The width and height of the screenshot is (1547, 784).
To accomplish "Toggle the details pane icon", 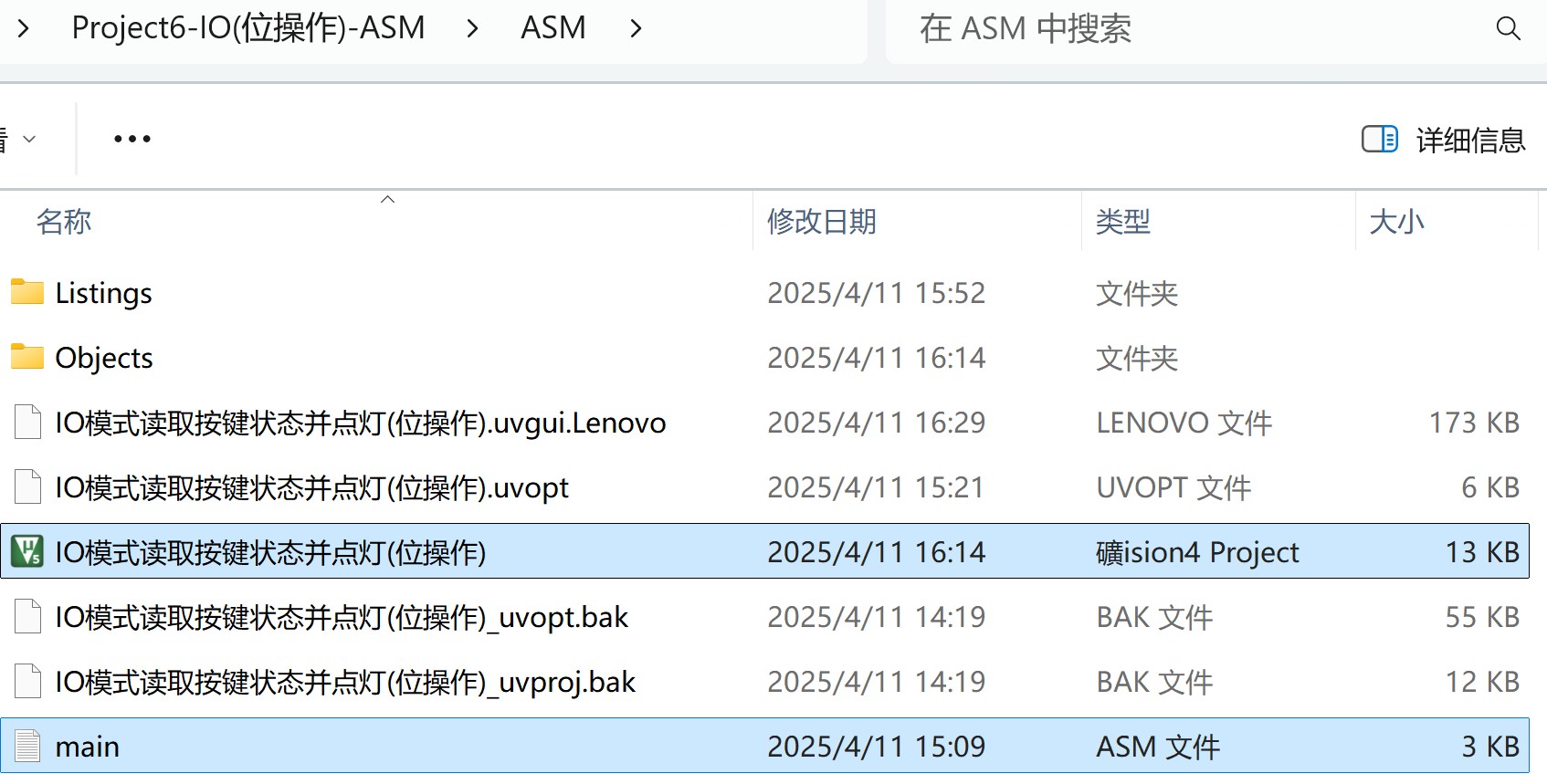I will coord(1379,139).
